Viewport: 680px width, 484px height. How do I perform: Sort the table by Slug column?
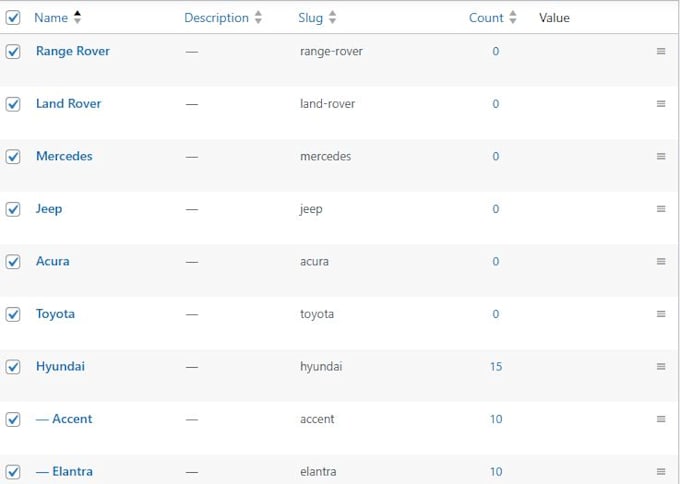pos(311,18)
